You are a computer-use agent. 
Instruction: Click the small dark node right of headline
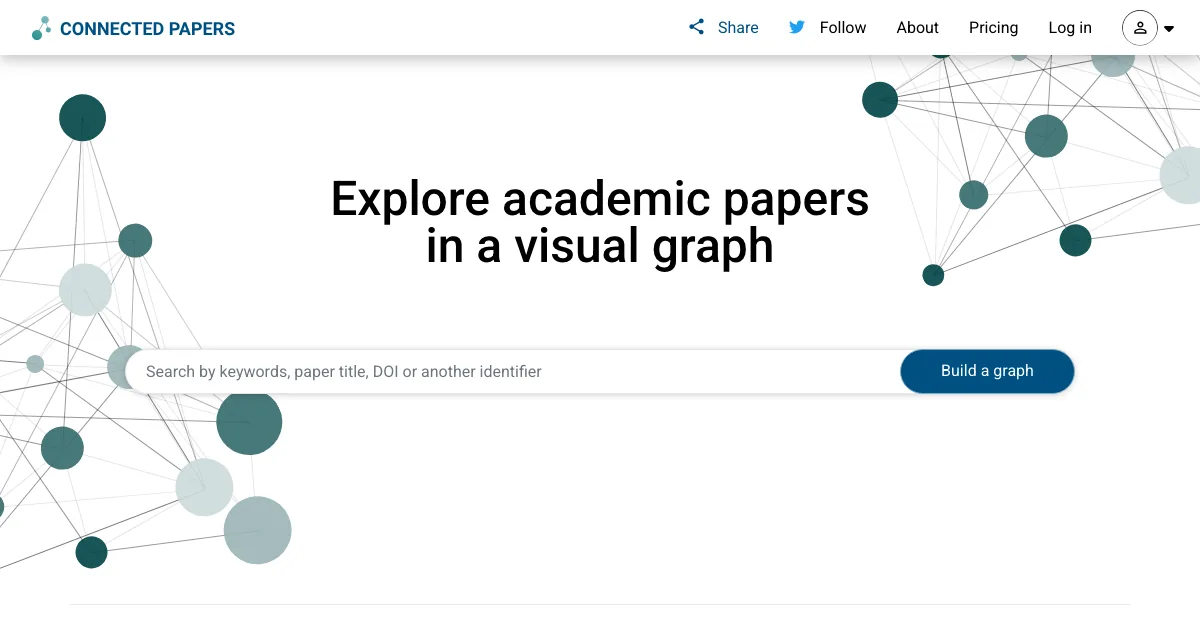(933, 275)
